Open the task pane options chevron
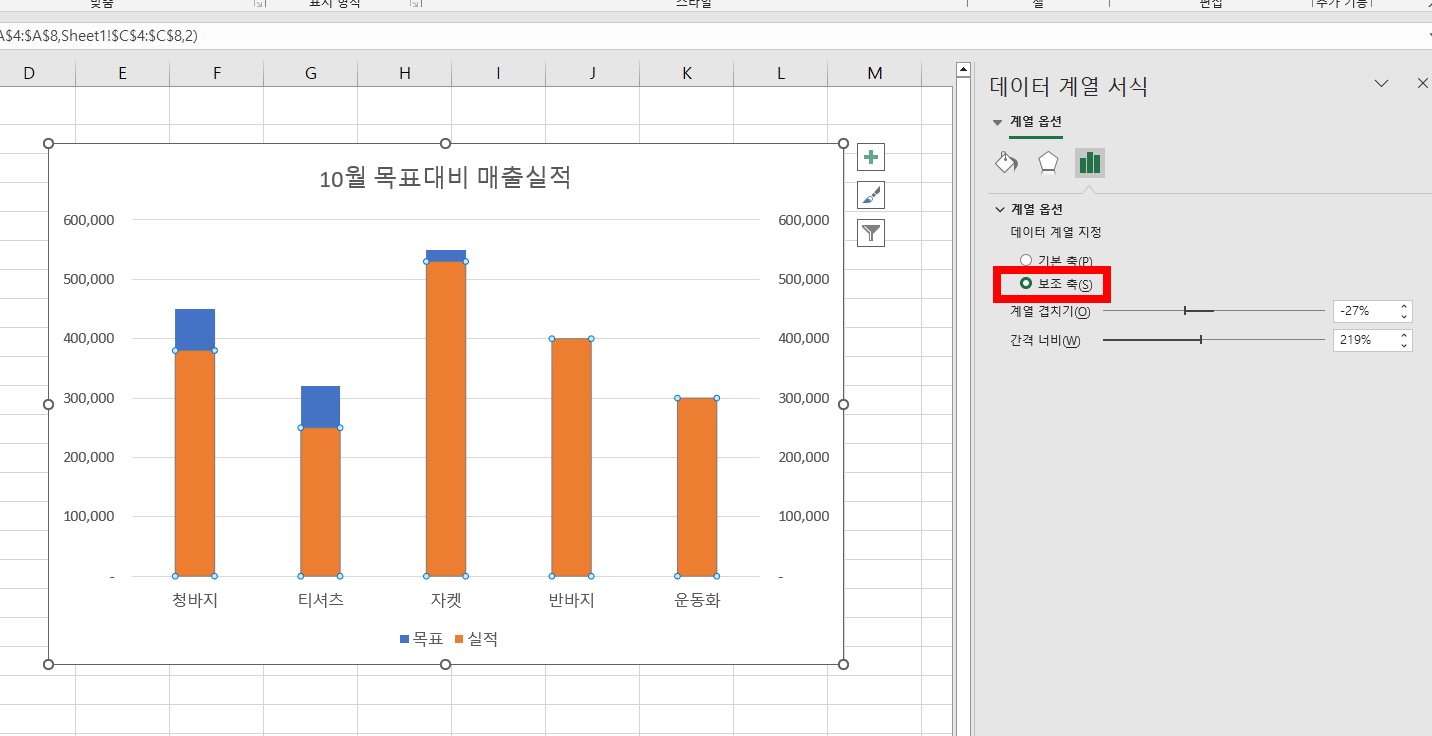 coord(1382,84)
